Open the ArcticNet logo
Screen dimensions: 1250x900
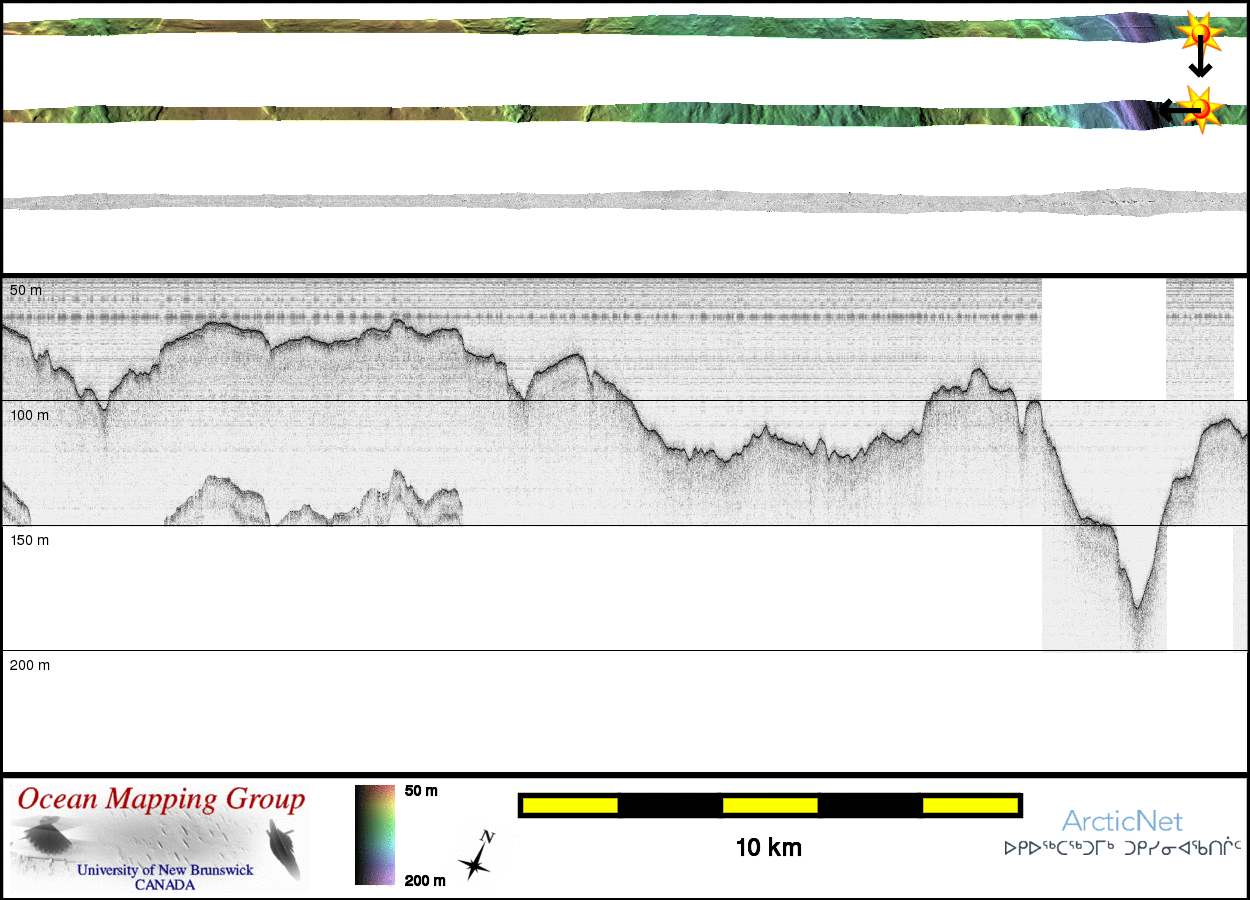(1122, 822)
